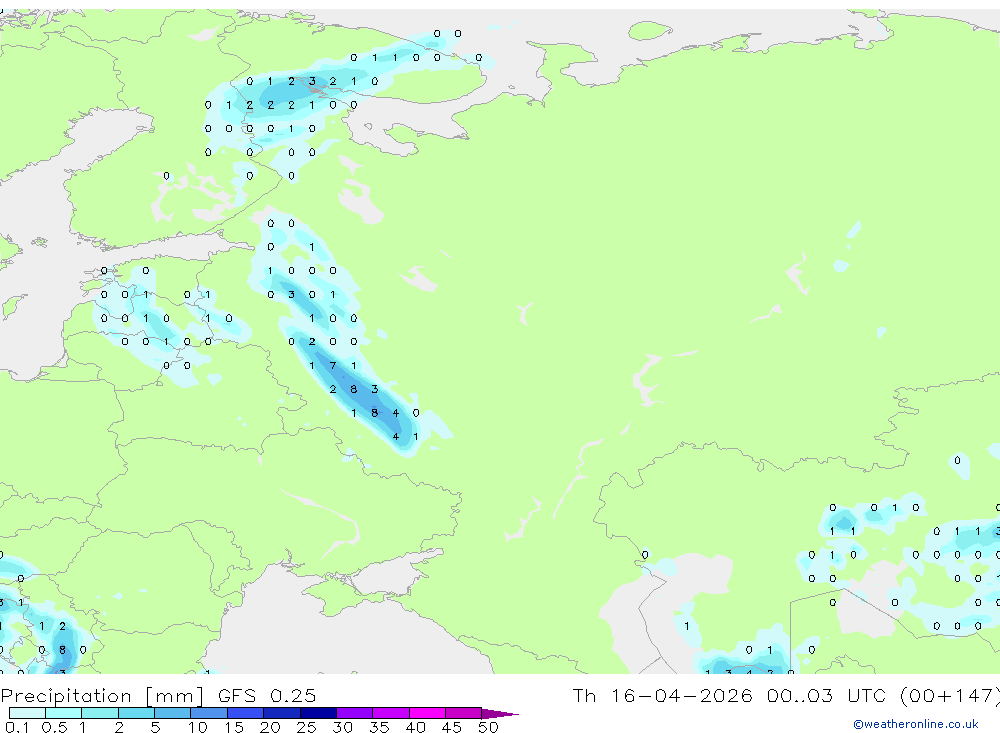
Task: Select the 30–35 mm purple legend swatch
Action: click(355, 713)
